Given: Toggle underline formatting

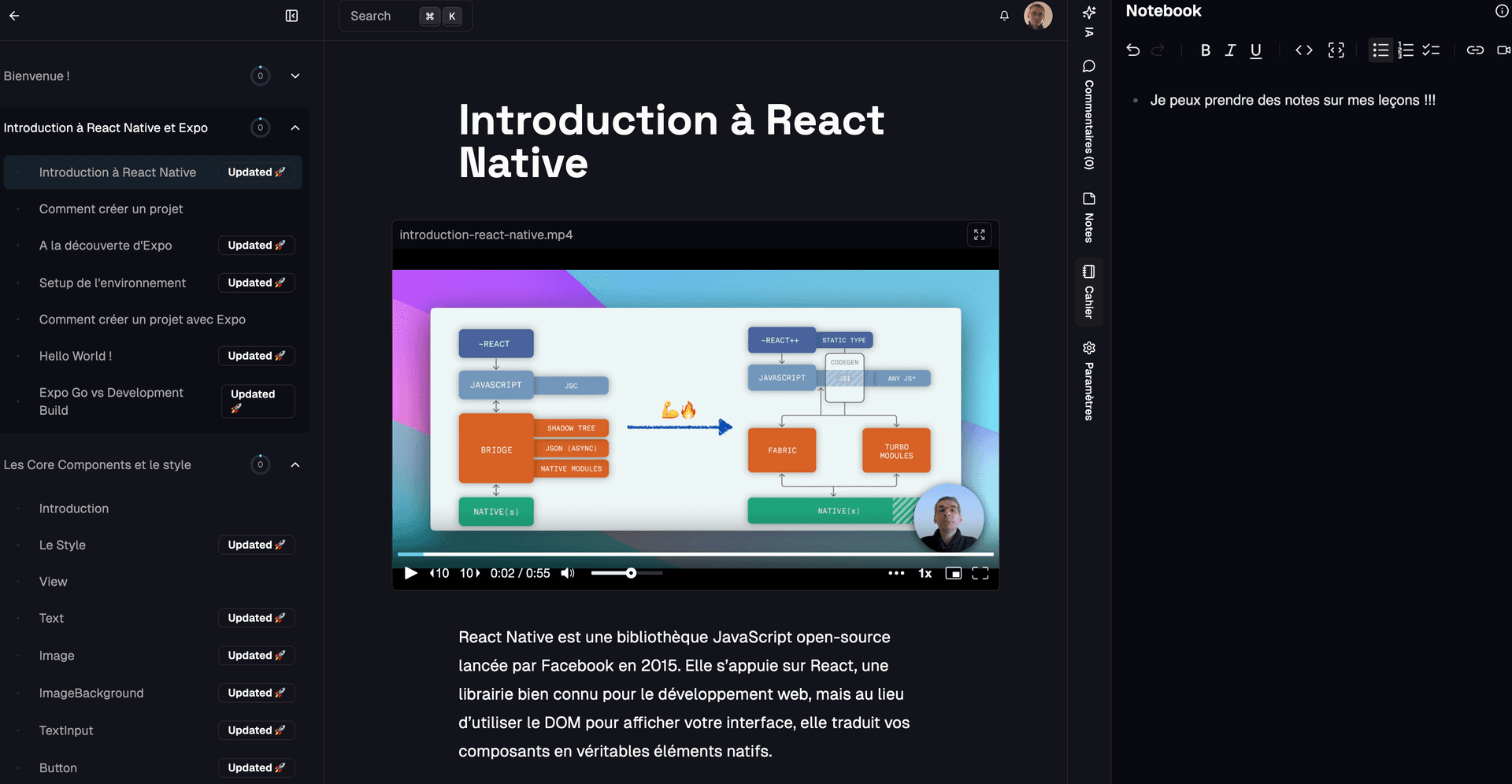Looking at the screenshot, I should click(x=1255, y=50).
